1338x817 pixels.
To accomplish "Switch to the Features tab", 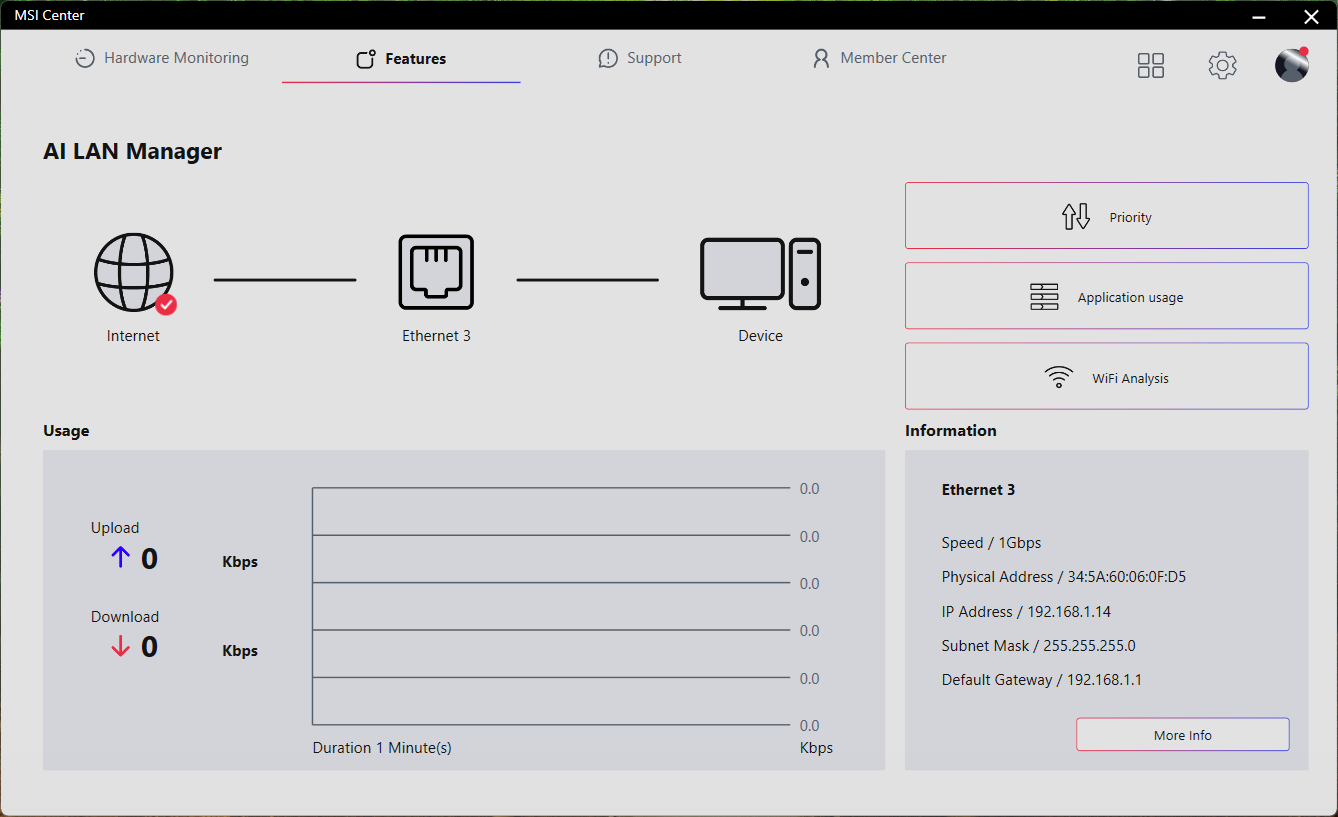I will coord(401,59).
